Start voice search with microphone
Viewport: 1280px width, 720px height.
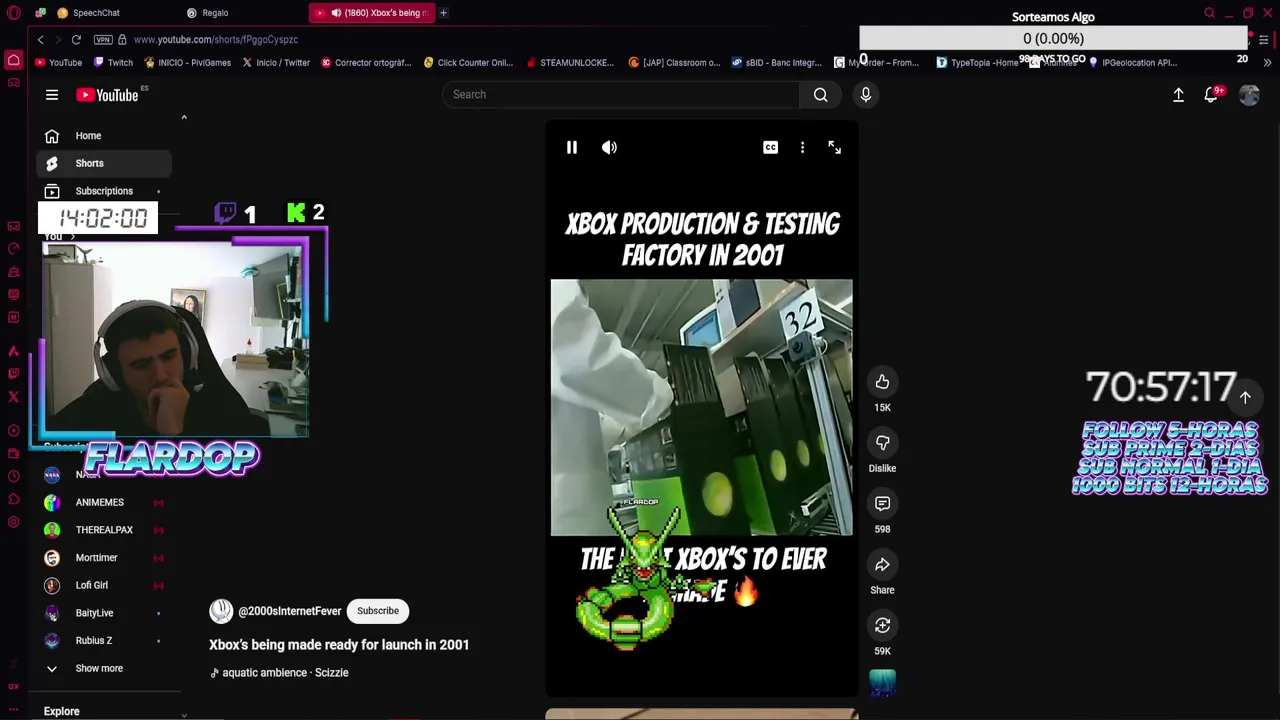(x=865, y=94)
